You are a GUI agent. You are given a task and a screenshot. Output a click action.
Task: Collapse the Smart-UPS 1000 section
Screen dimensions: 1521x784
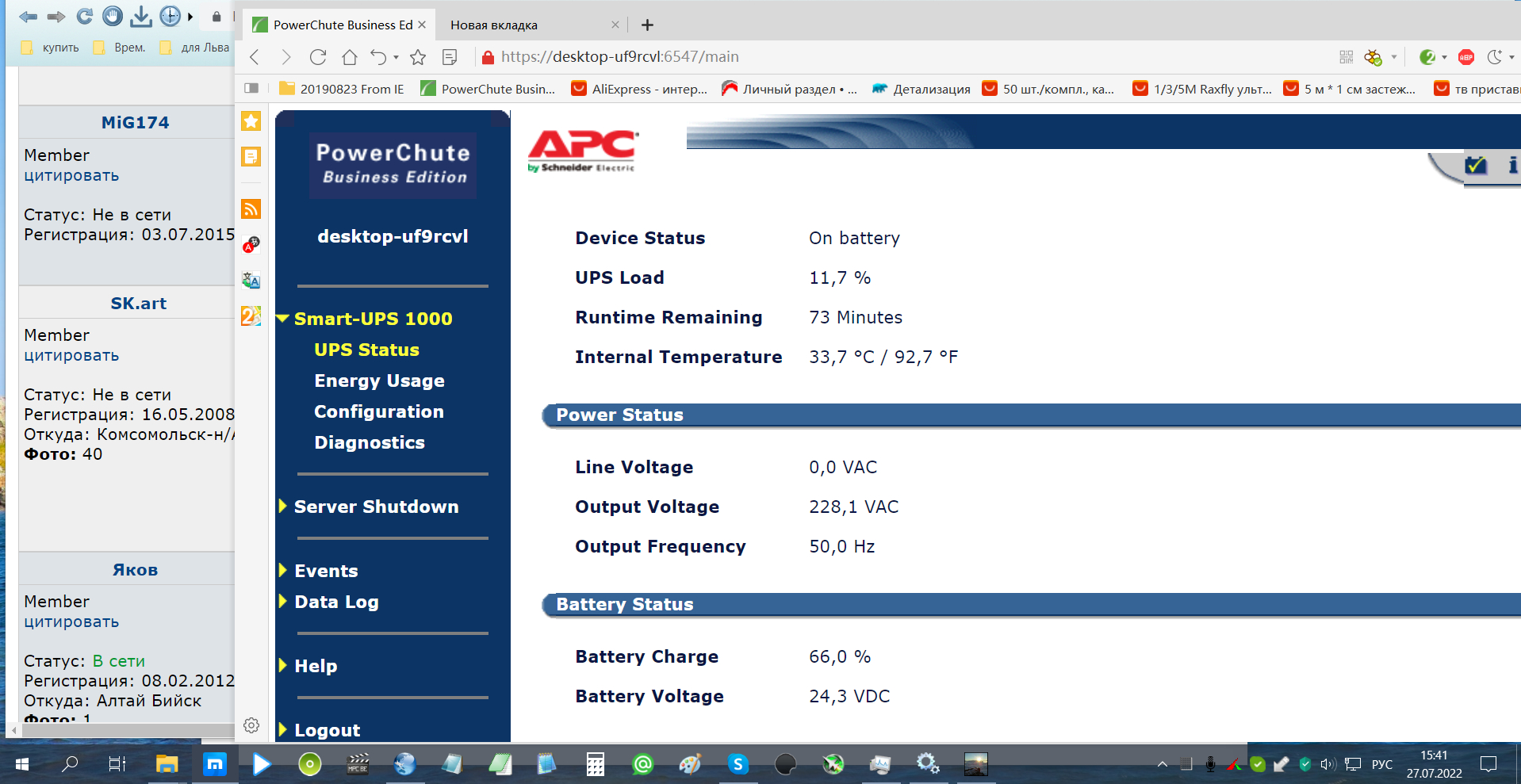pyautogui.click(x=282, y=319)
